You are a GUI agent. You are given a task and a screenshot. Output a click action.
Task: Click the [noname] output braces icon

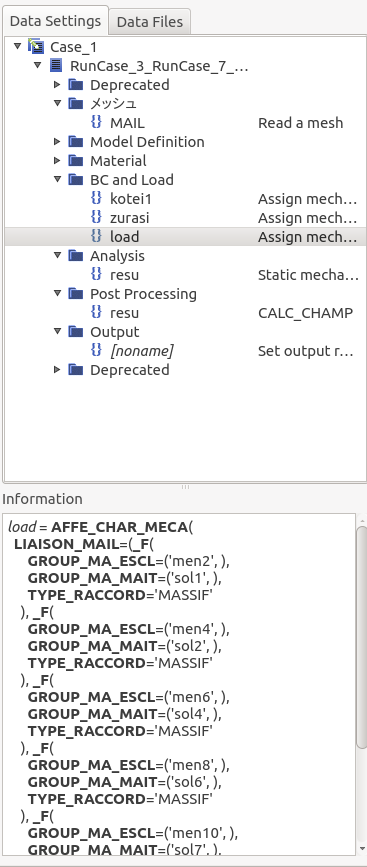point(96,350)
